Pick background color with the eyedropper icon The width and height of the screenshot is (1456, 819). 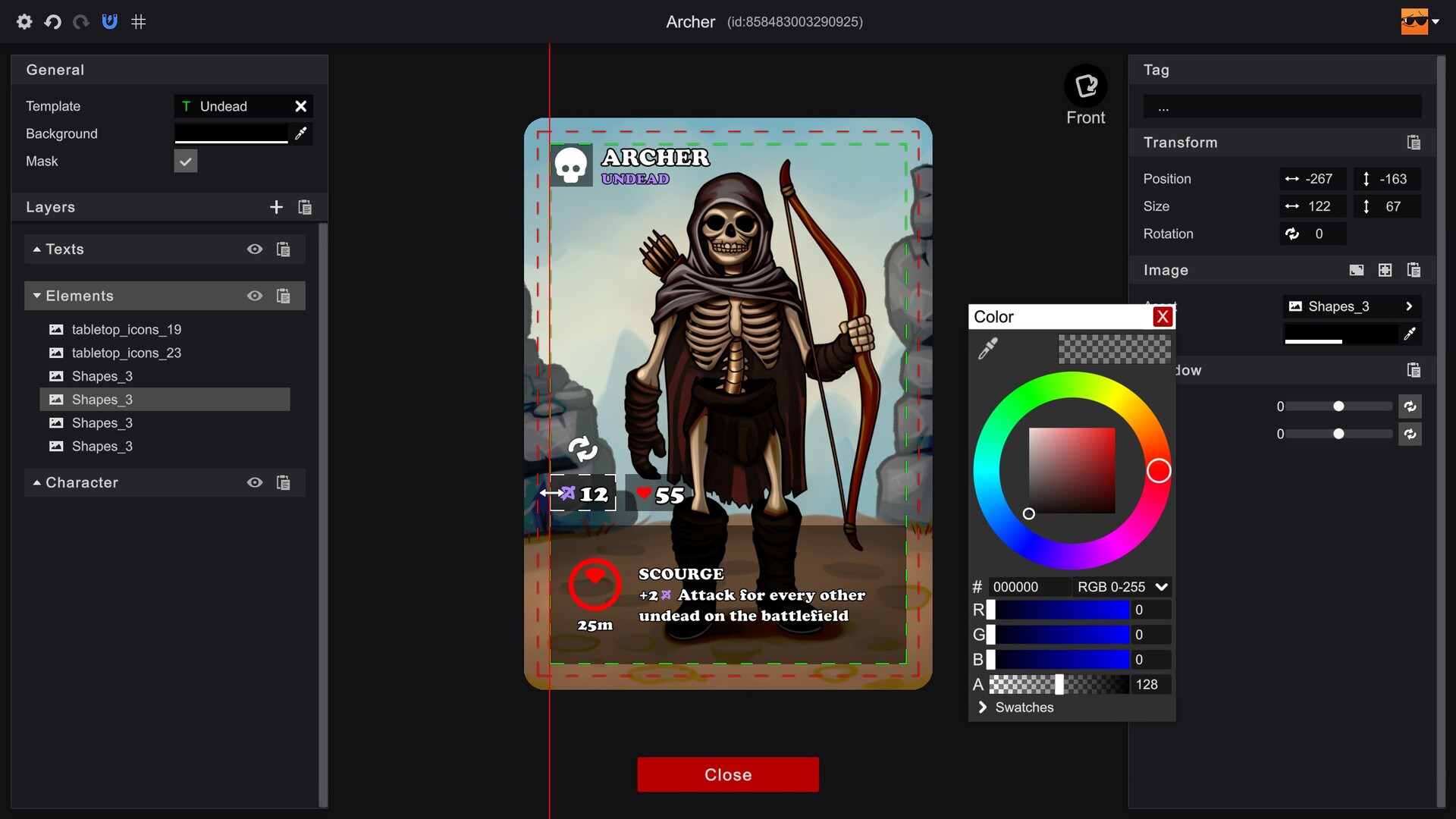[300, 133]
